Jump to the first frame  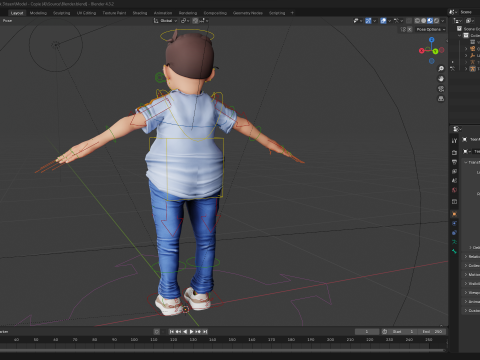171,332
